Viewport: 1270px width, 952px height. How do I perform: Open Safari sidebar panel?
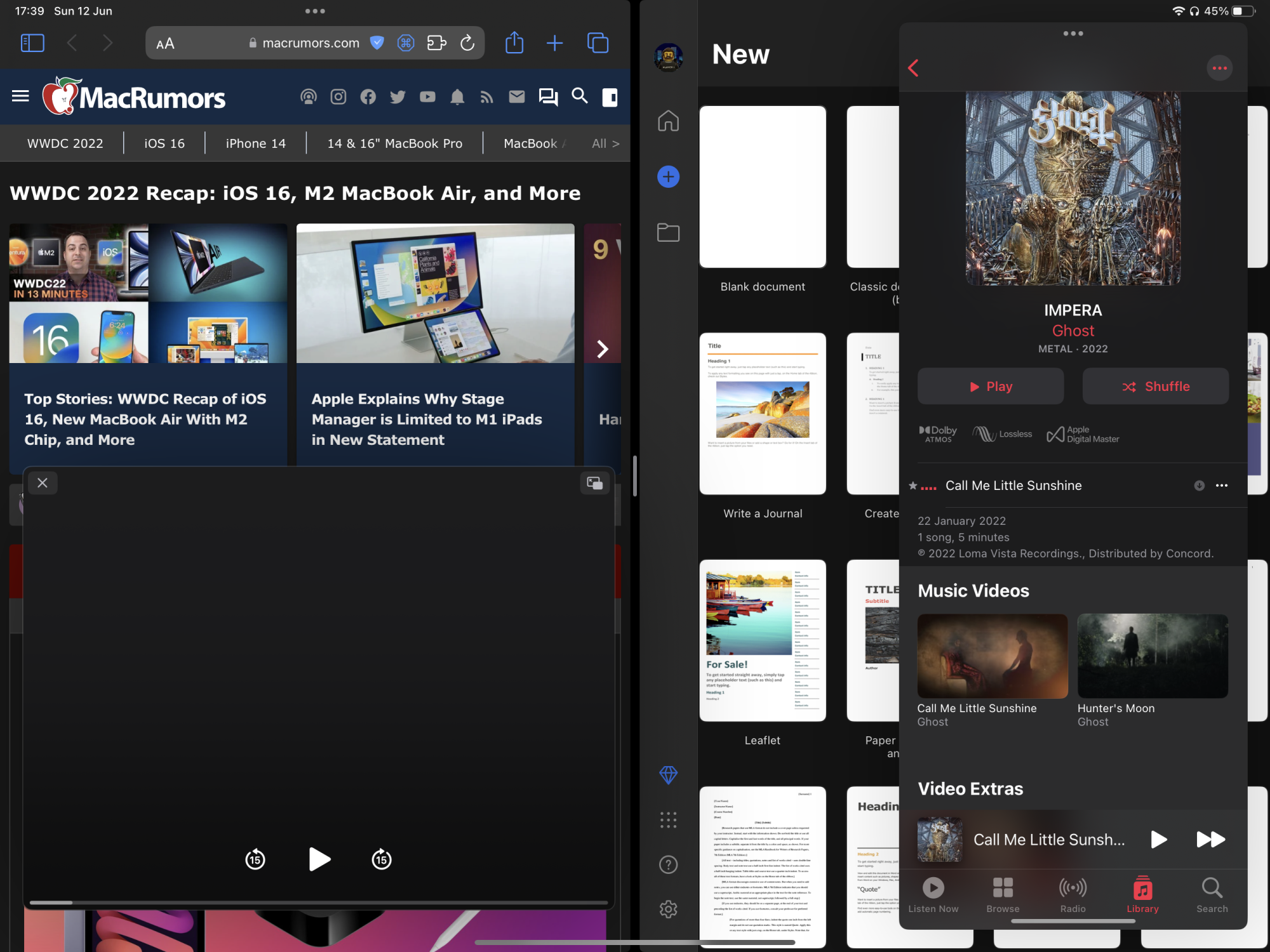coord(32,43)
